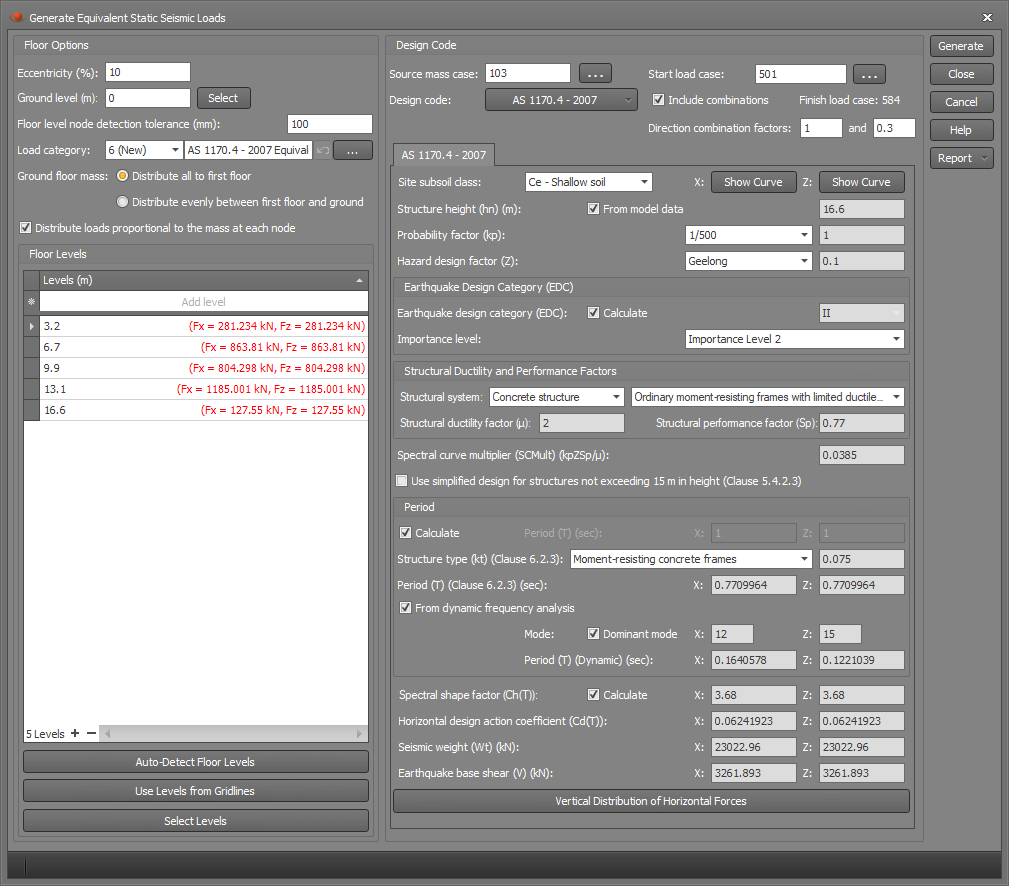Toggle 'Include combinations' checkbox
The height and width of the screenshot is (886, 1009).
click(658, 100)
